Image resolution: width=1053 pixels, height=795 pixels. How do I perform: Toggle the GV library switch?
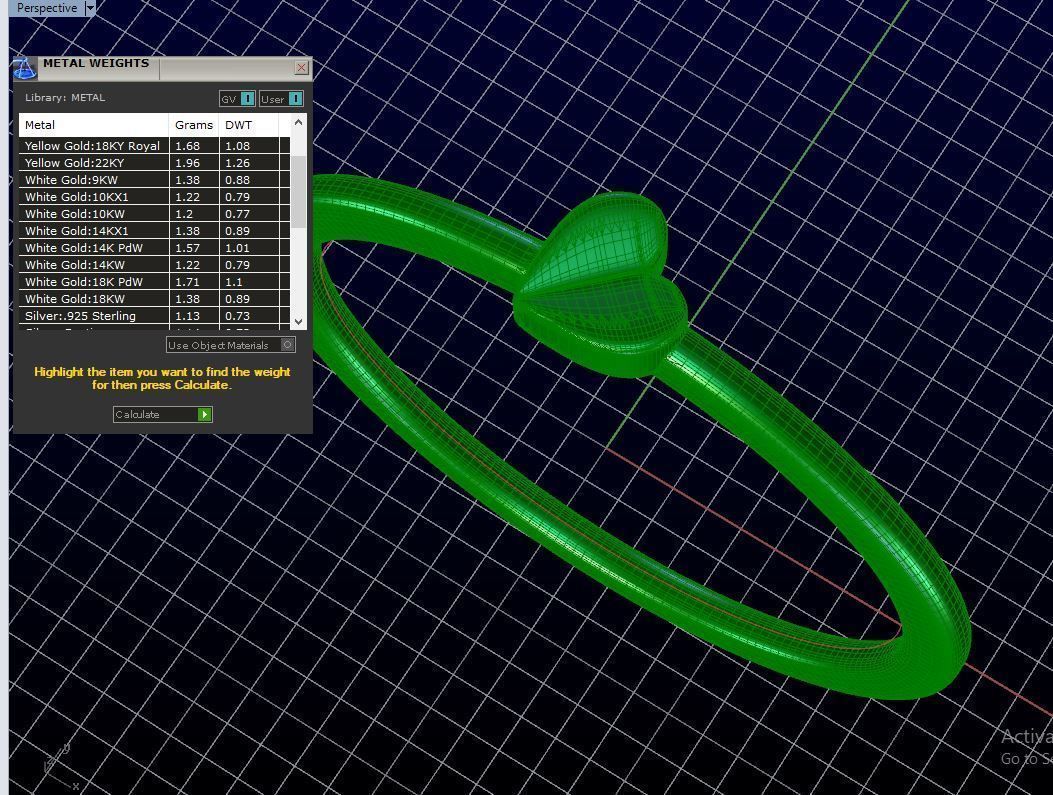[238, 99]
